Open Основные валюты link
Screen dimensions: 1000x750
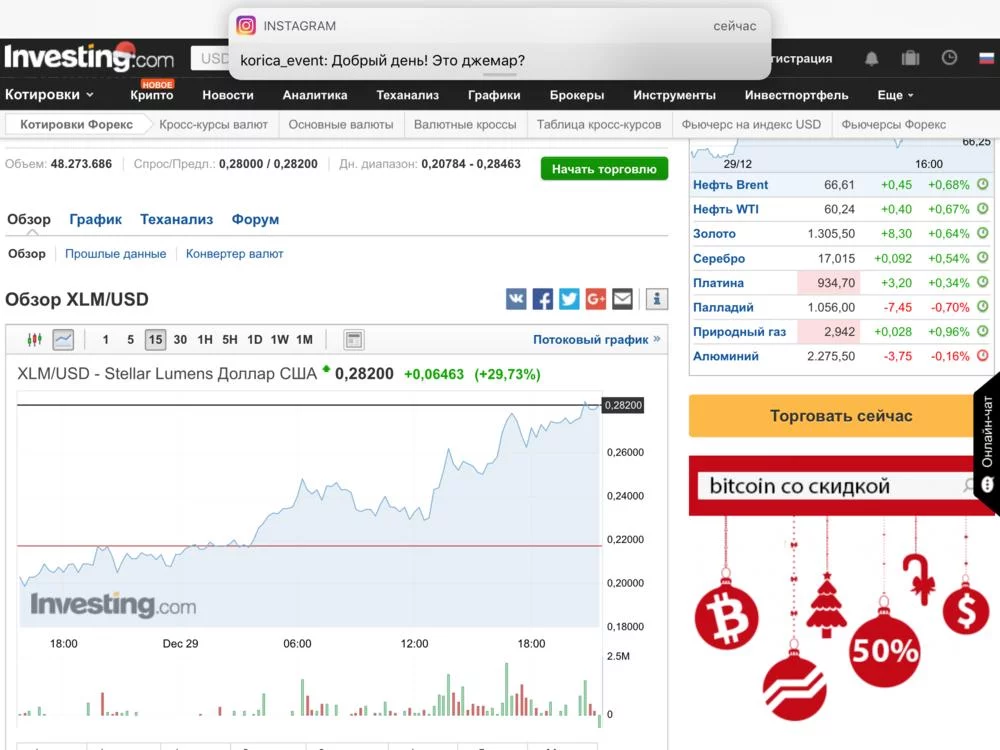pyautogui.click(x=341, y=124)
